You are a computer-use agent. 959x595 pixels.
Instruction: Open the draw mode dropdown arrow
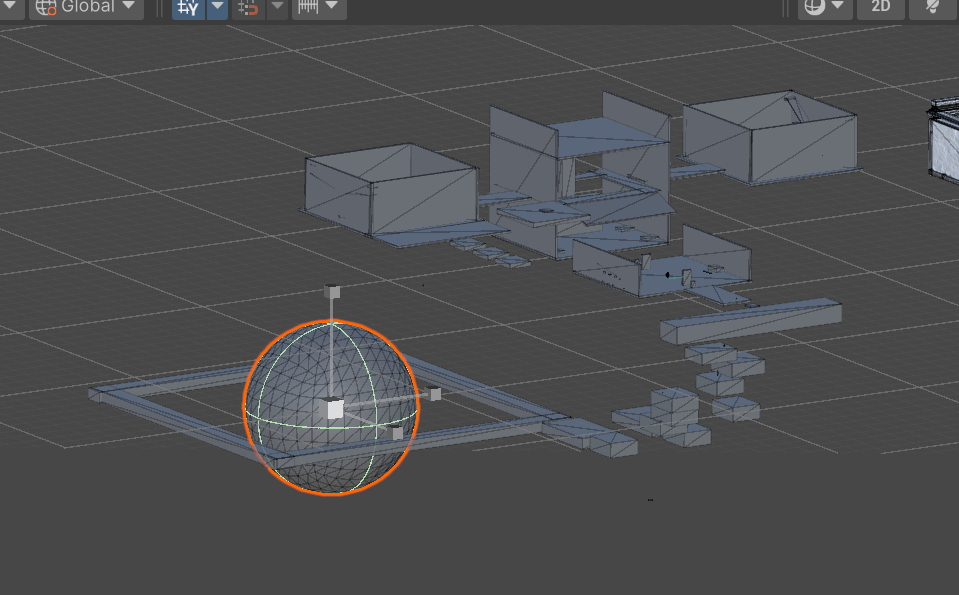click(x=838, y=7)
